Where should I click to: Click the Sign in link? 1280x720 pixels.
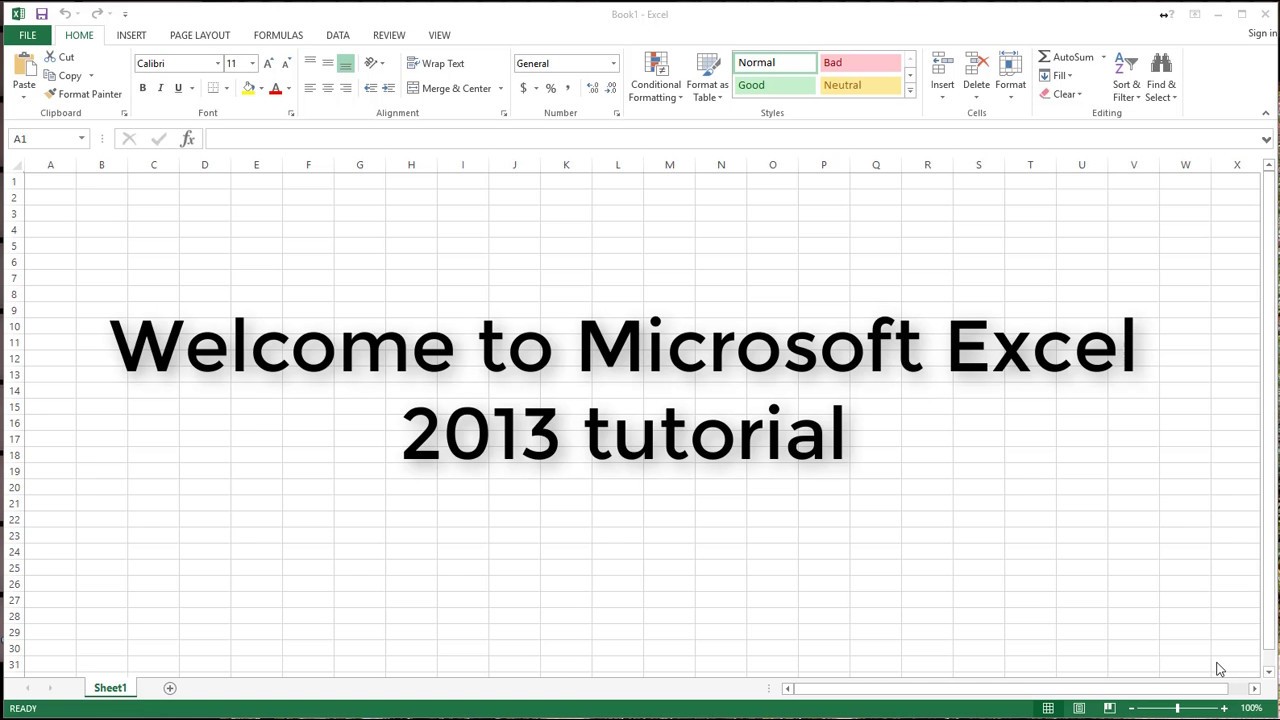(1263, 33)
